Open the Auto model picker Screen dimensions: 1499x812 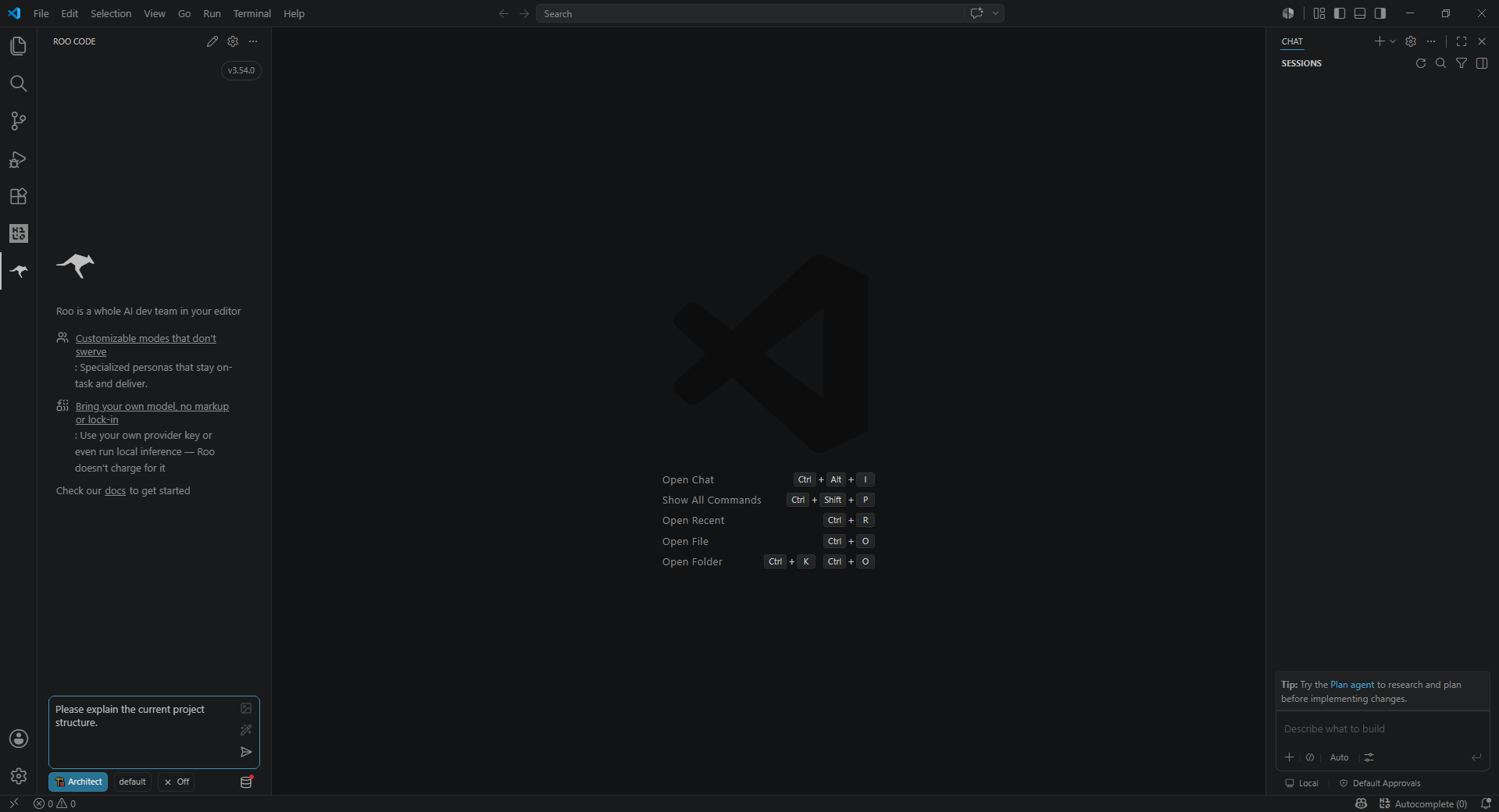coord(1339,757)
